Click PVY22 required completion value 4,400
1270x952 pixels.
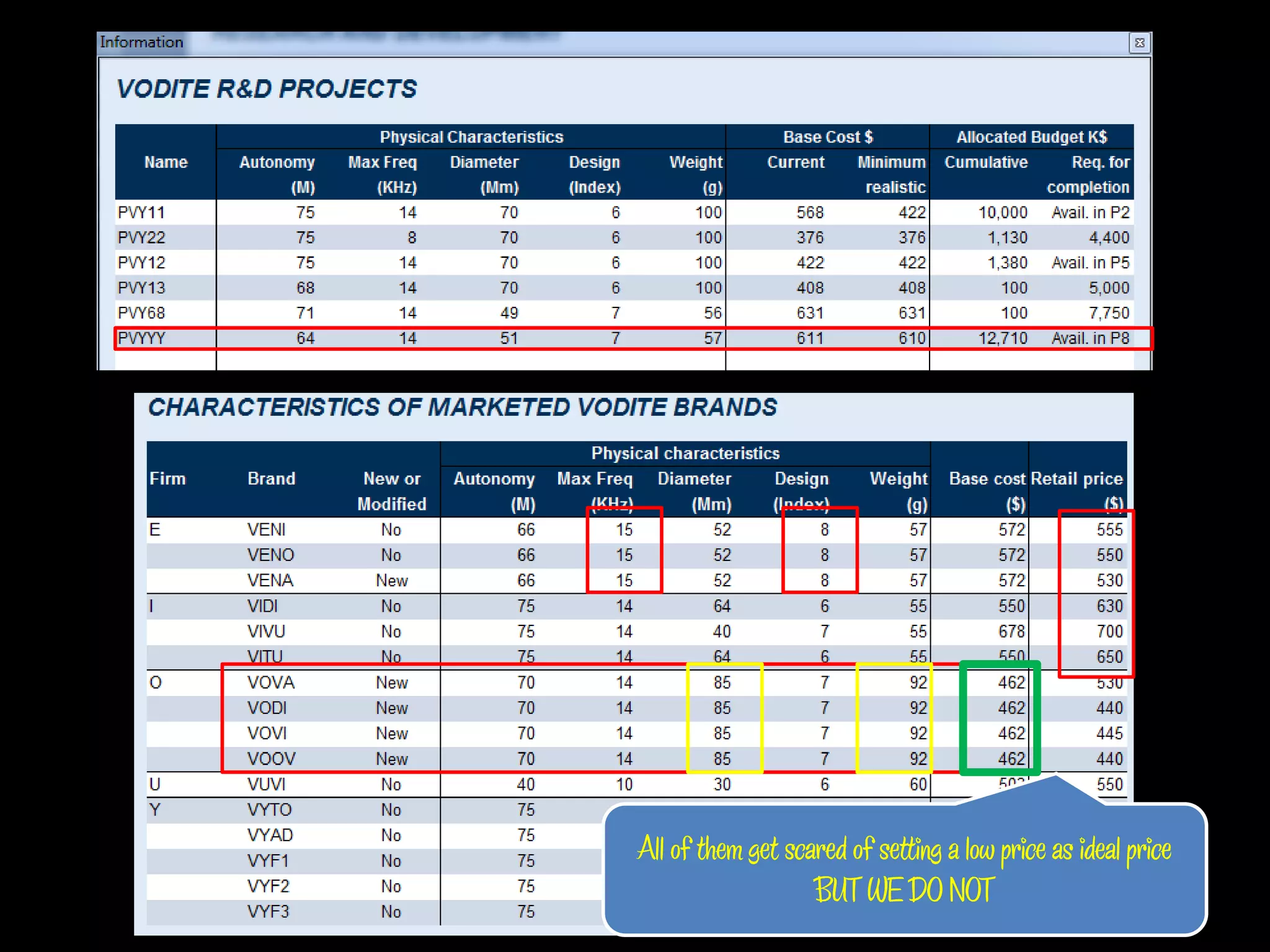(1109, 238)
